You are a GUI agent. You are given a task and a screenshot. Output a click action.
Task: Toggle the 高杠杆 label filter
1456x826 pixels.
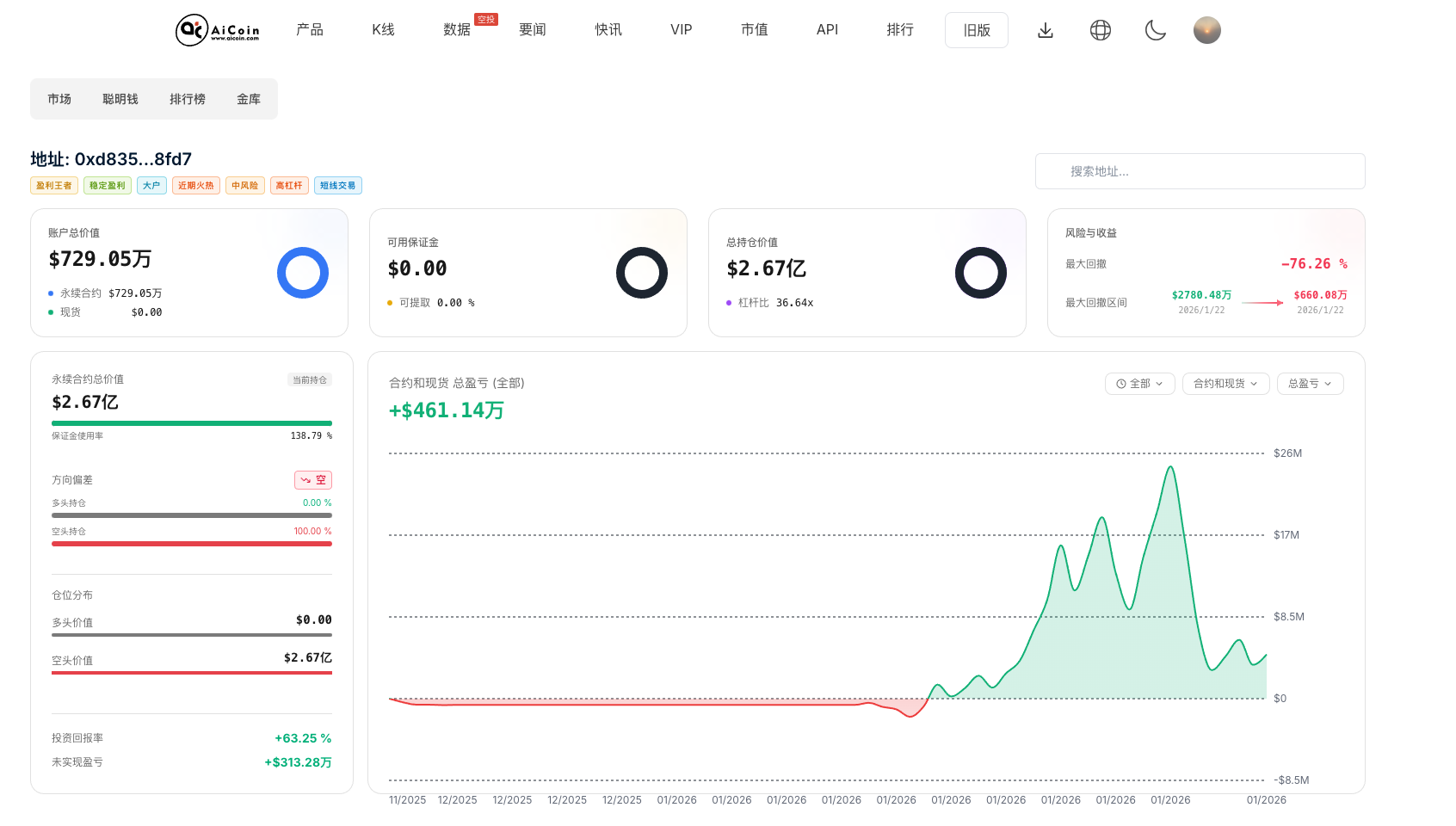pyautogui.click(x=289, y=185)
